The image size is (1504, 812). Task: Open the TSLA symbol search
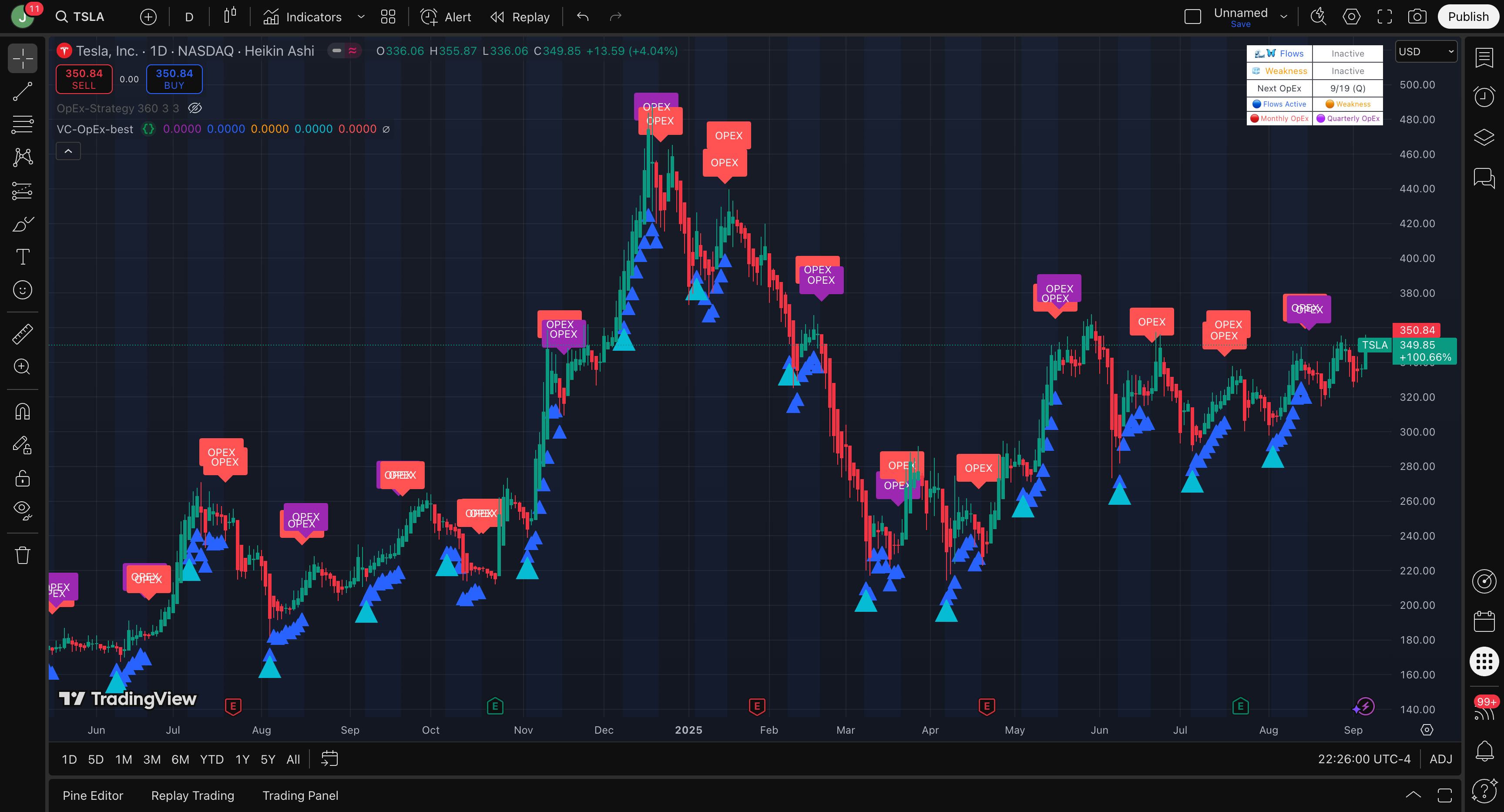81,17
